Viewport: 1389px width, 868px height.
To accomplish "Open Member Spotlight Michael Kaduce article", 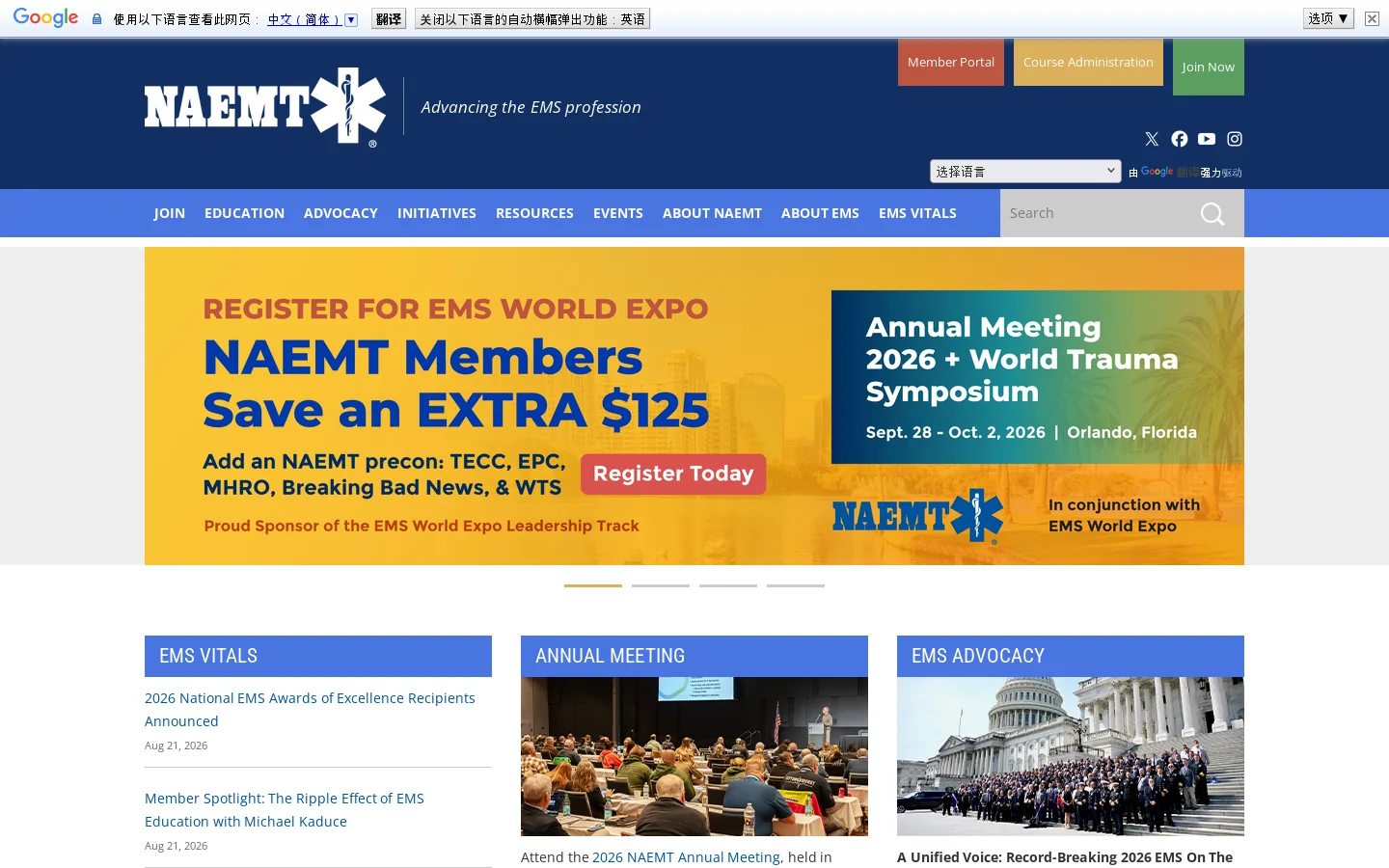I will [285, 810].
